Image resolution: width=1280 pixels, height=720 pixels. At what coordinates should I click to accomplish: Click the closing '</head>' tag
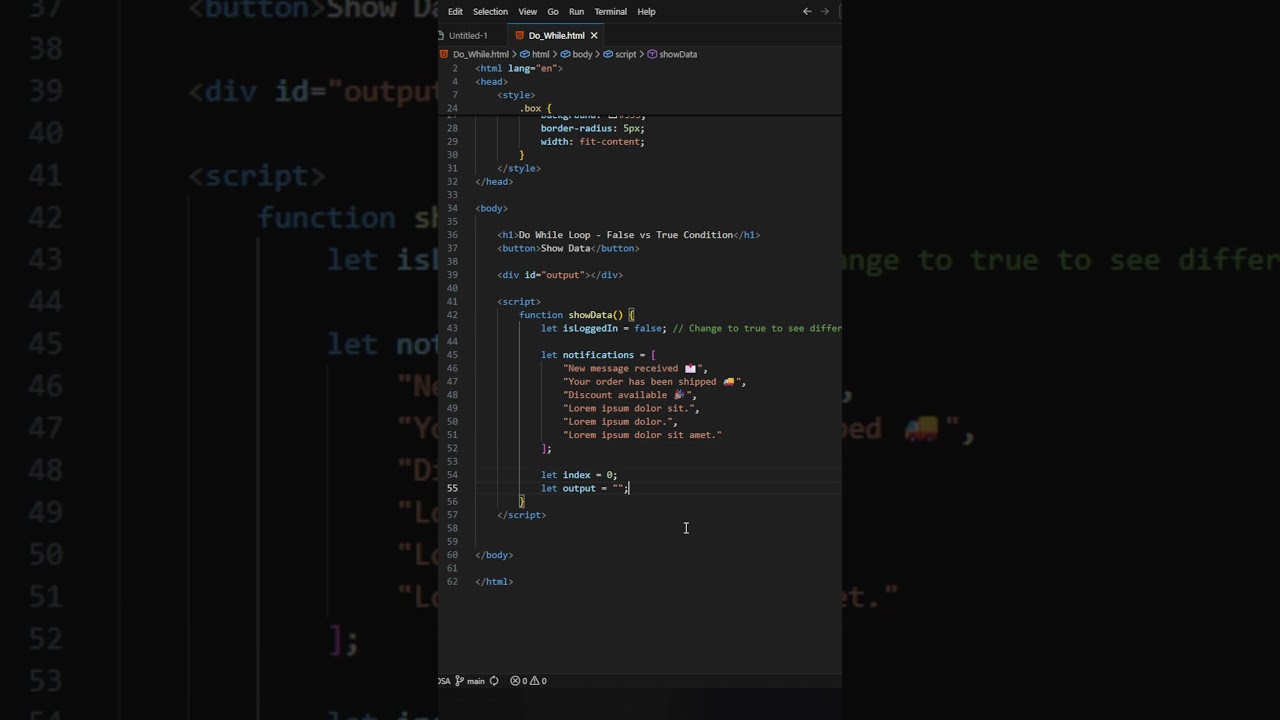[495, 182]
